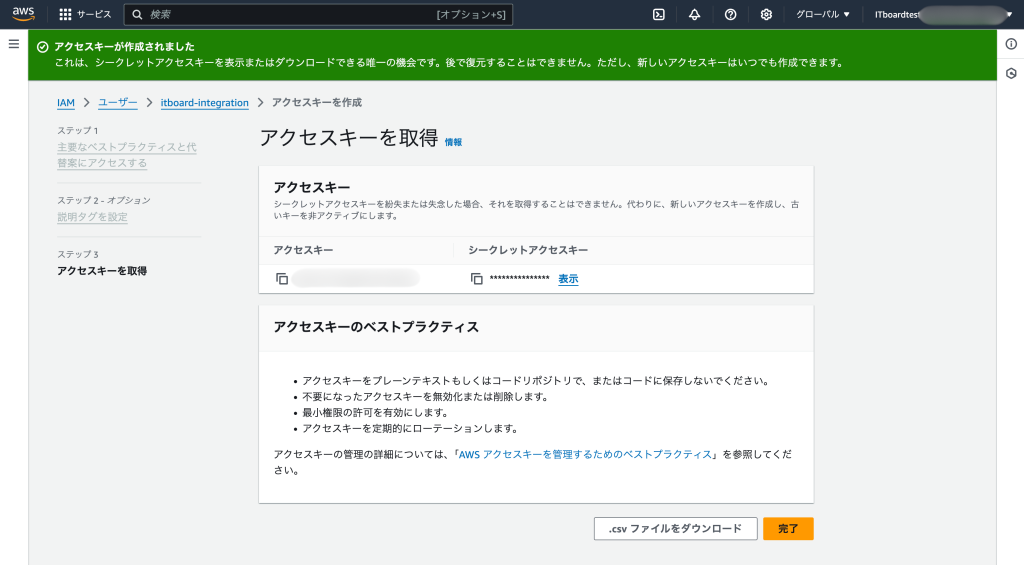Open the グローバル region dropdown

tap(822, 15)
